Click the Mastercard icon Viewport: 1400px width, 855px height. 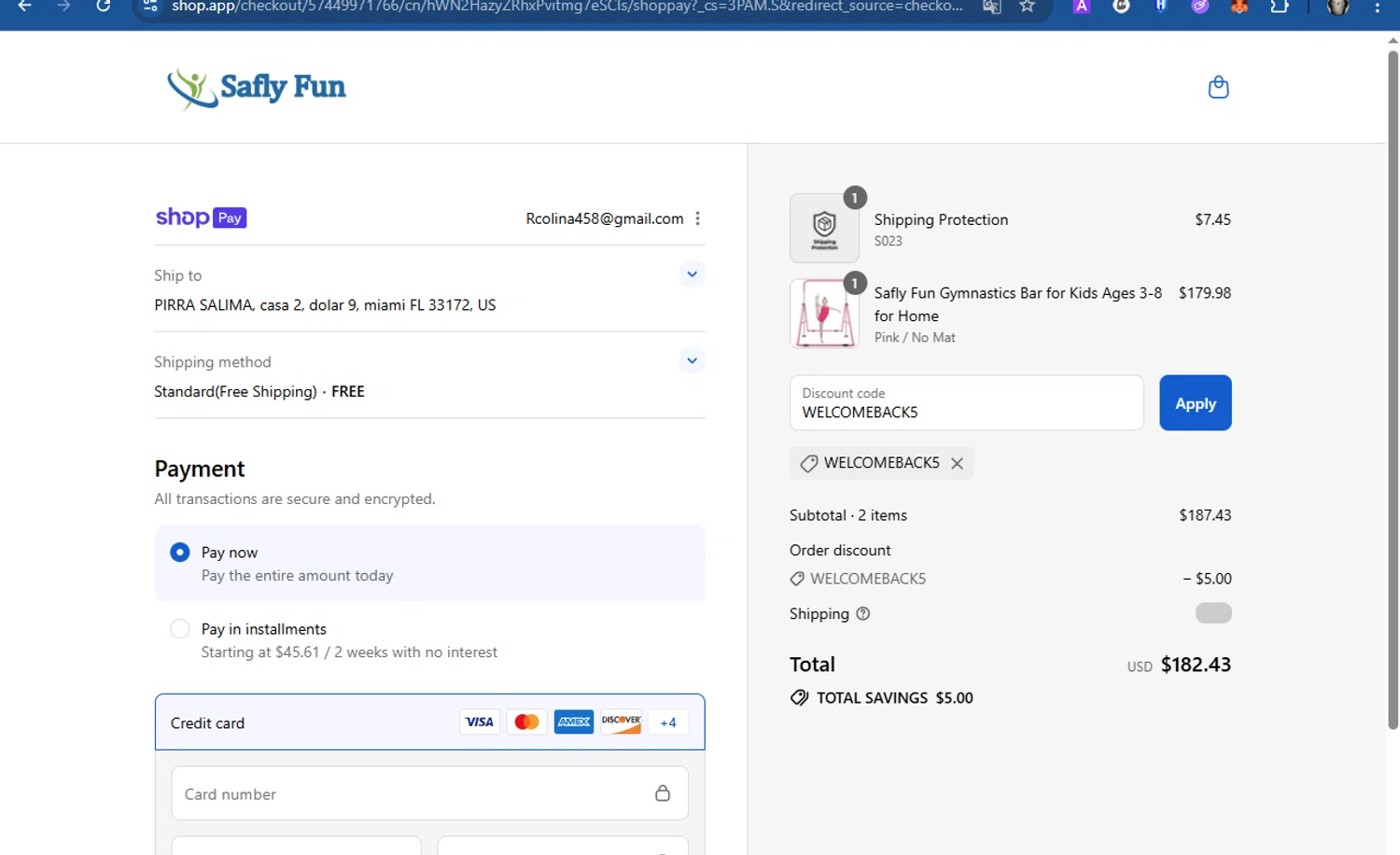(526, 722)
